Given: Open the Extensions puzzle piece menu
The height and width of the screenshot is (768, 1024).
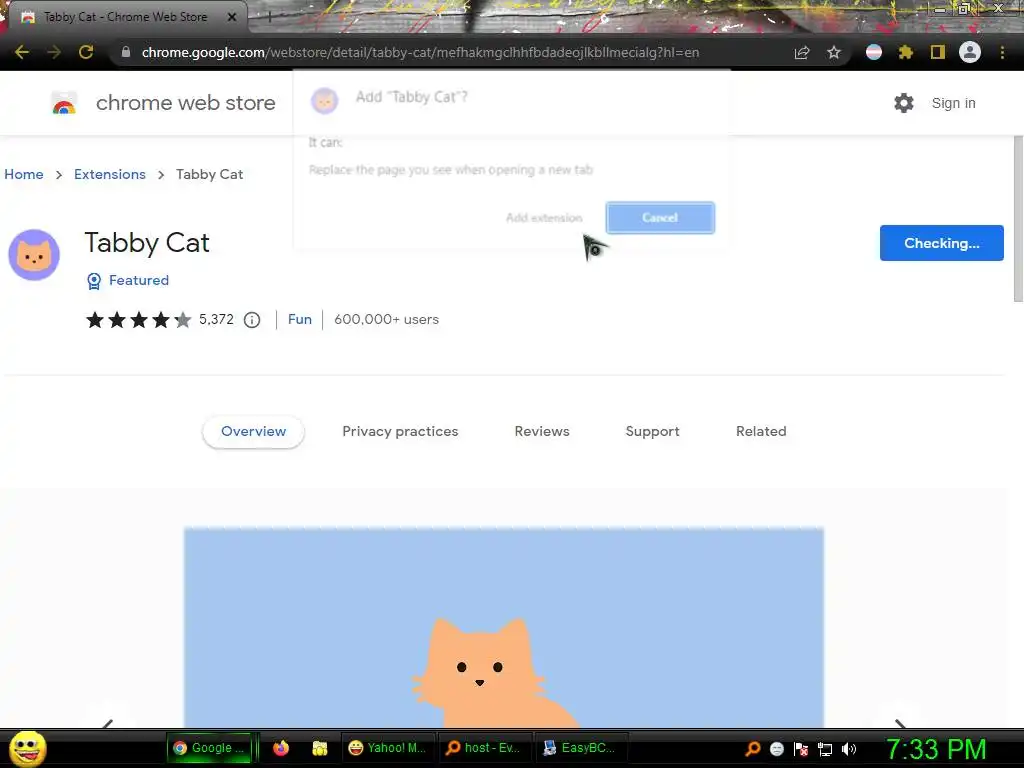Looking at the screenshot, I should pyautogui.click(x=905, y=52).
